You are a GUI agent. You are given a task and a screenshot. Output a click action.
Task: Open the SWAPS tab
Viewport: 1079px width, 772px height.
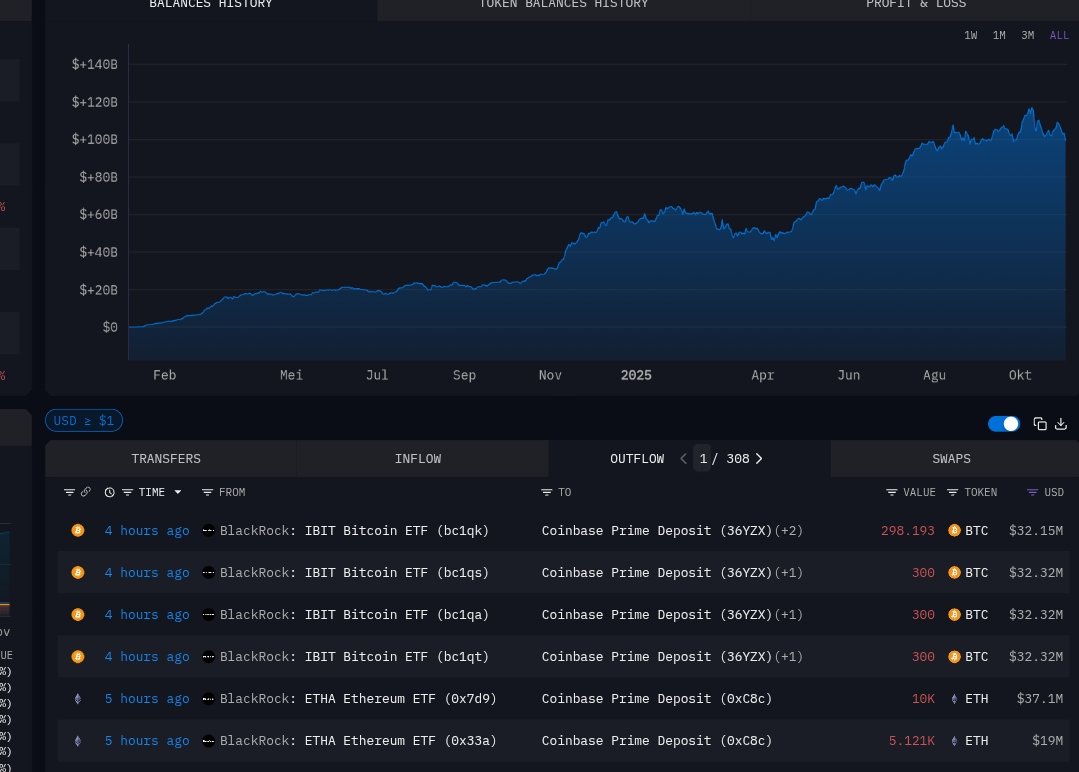click(x=950, y=459)
